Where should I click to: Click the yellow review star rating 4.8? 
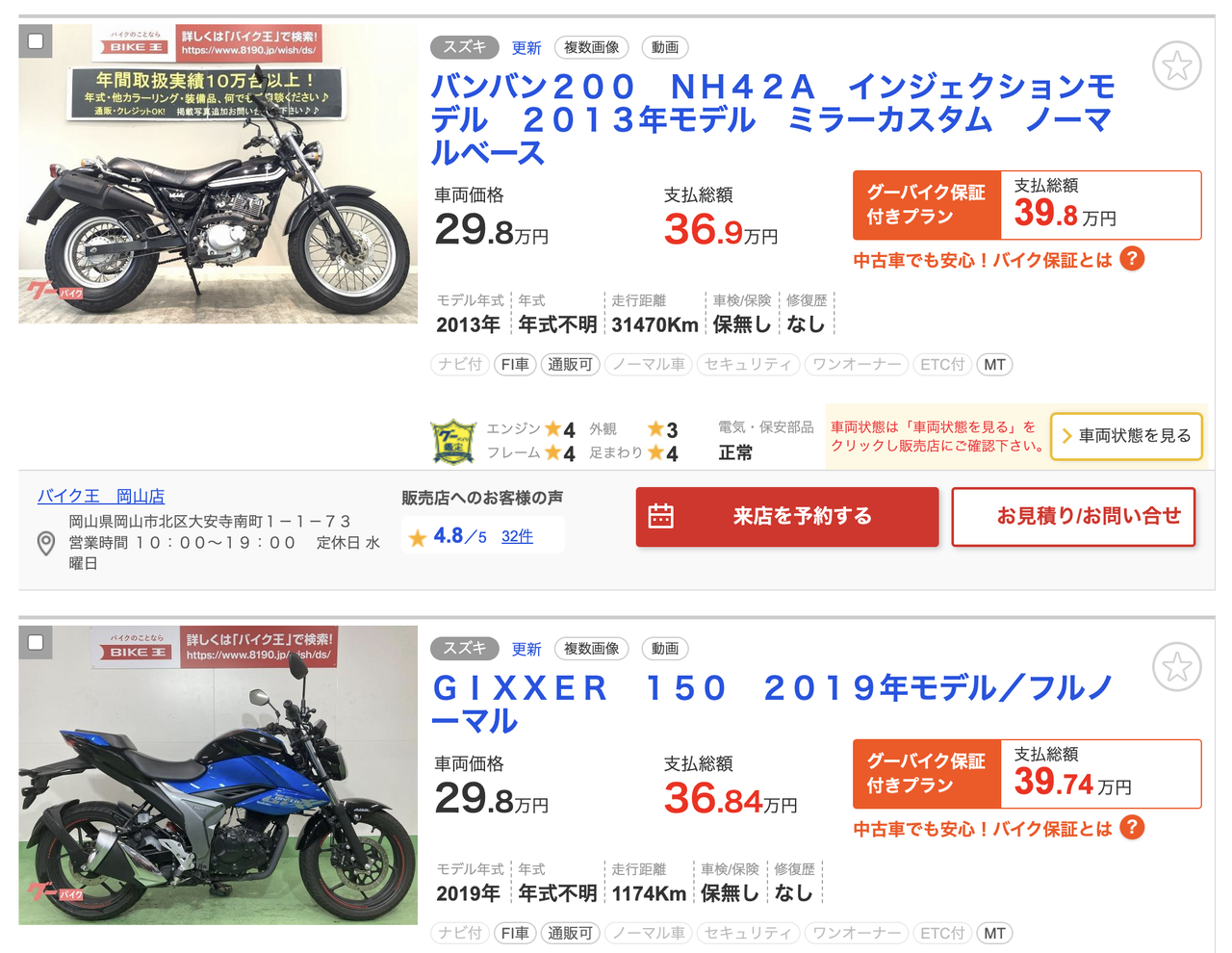tap(418, 537)
